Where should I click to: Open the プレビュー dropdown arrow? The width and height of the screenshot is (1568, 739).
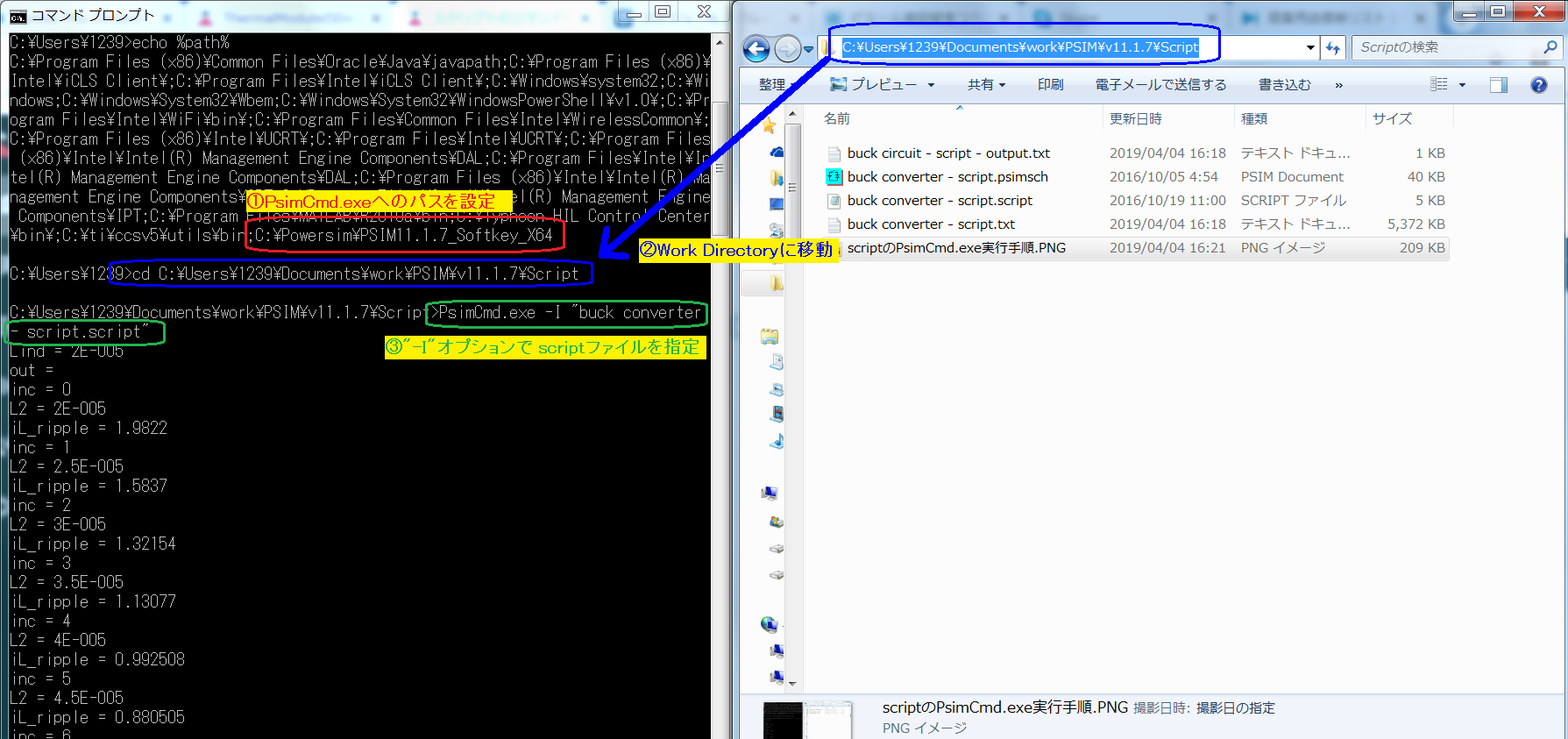tap(931, 85)
